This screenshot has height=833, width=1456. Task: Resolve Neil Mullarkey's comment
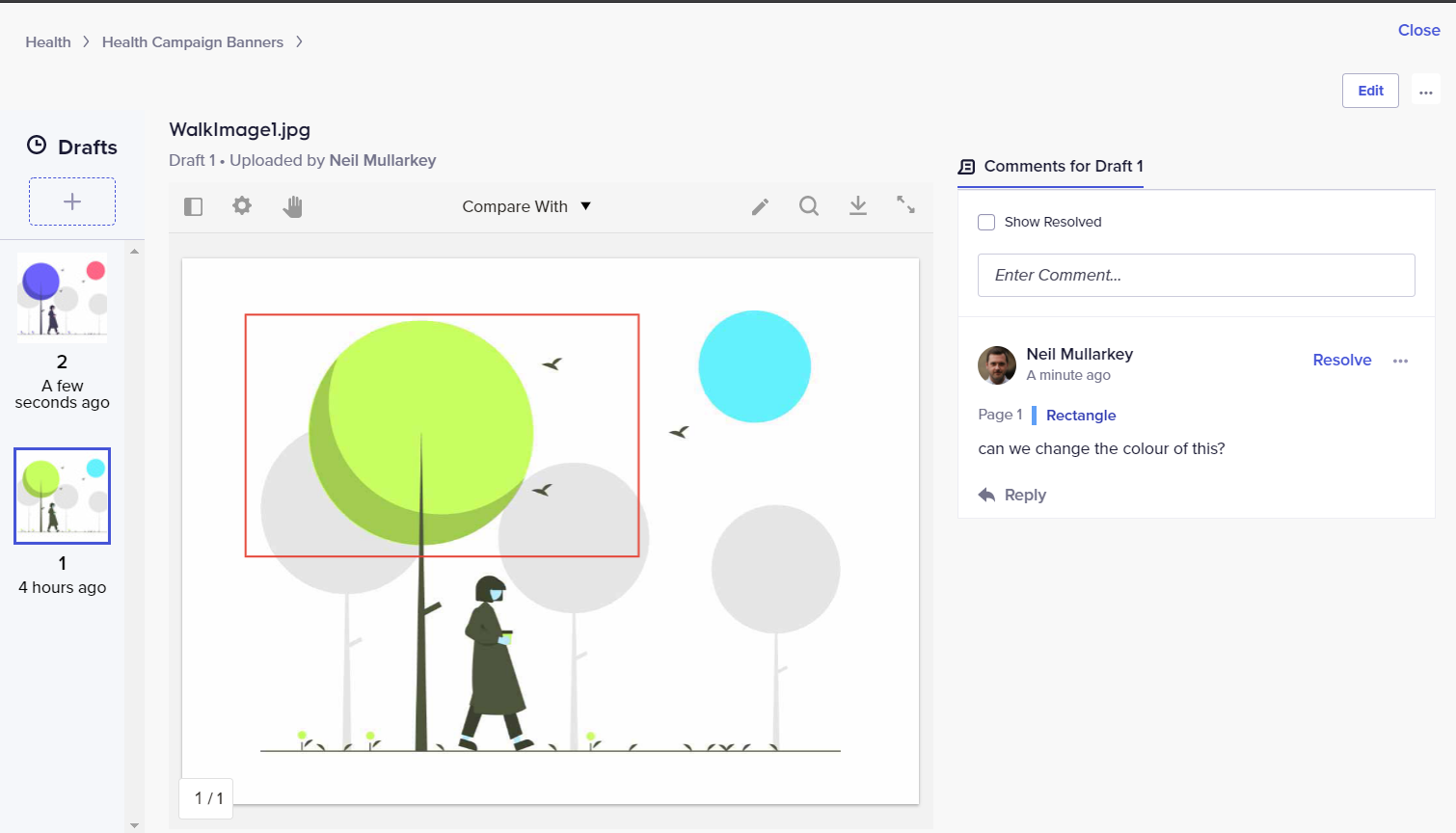(x=1342, y=360)
